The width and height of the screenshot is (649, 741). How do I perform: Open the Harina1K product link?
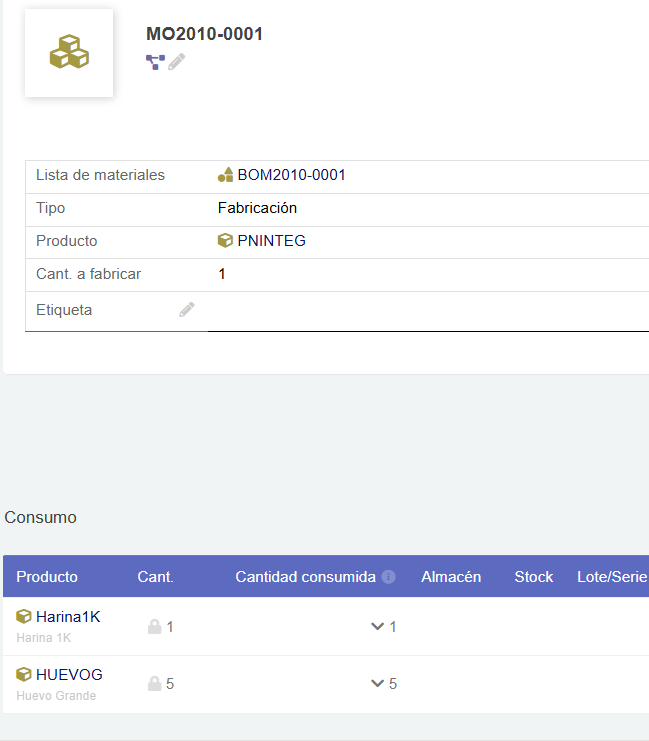click(x=68, y=617)
